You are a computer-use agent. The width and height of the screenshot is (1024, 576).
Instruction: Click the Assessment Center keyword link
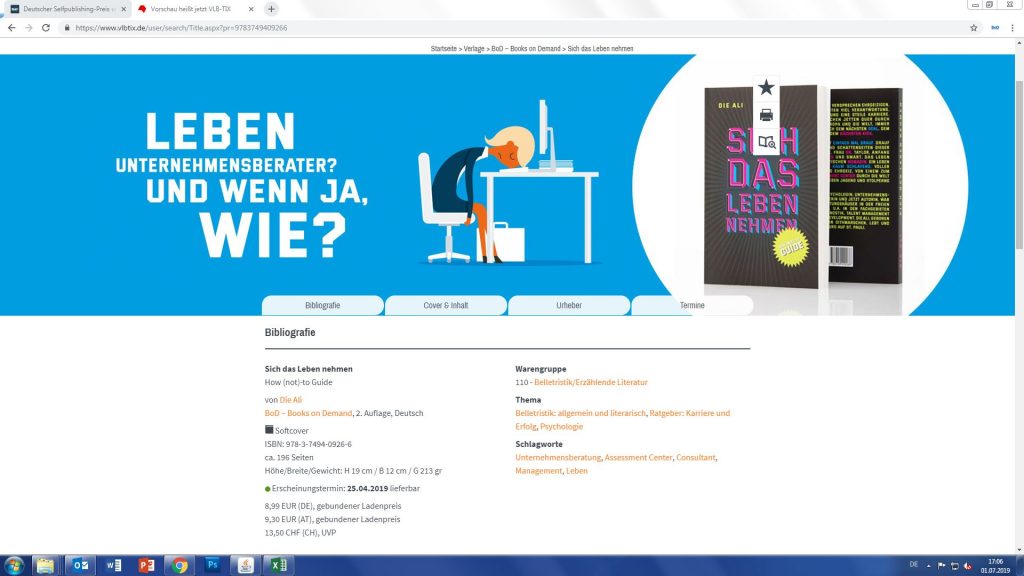(638, 457)
